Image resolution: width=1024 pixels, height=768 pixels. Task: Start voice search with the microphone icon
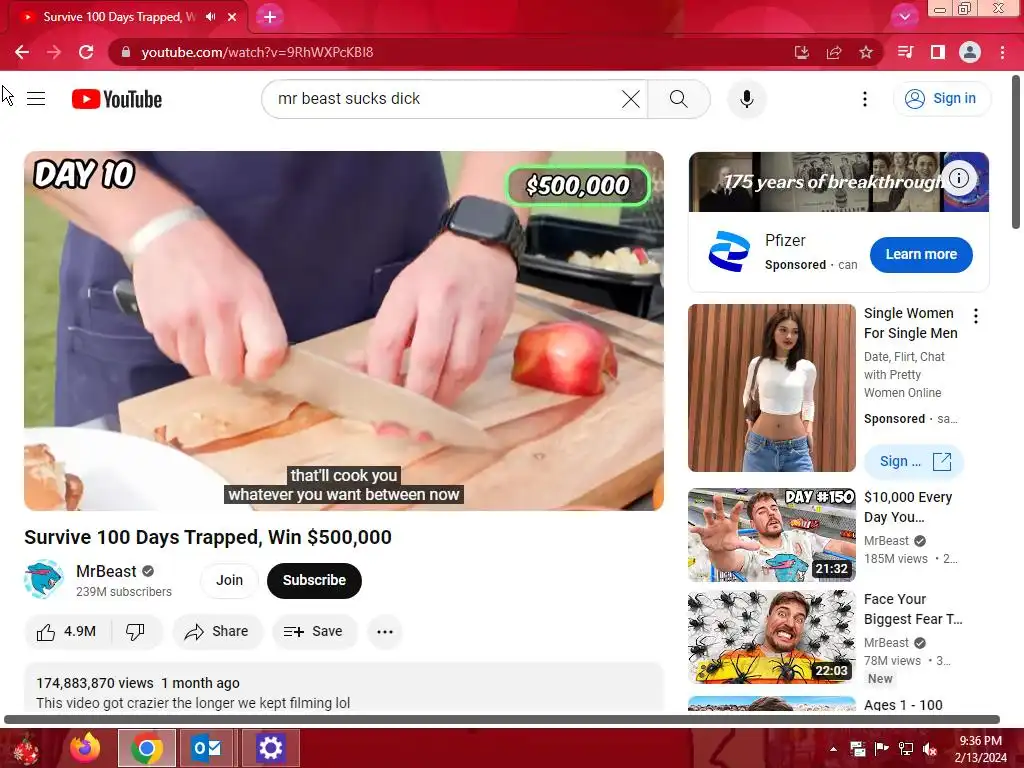[x=746, y=99]
